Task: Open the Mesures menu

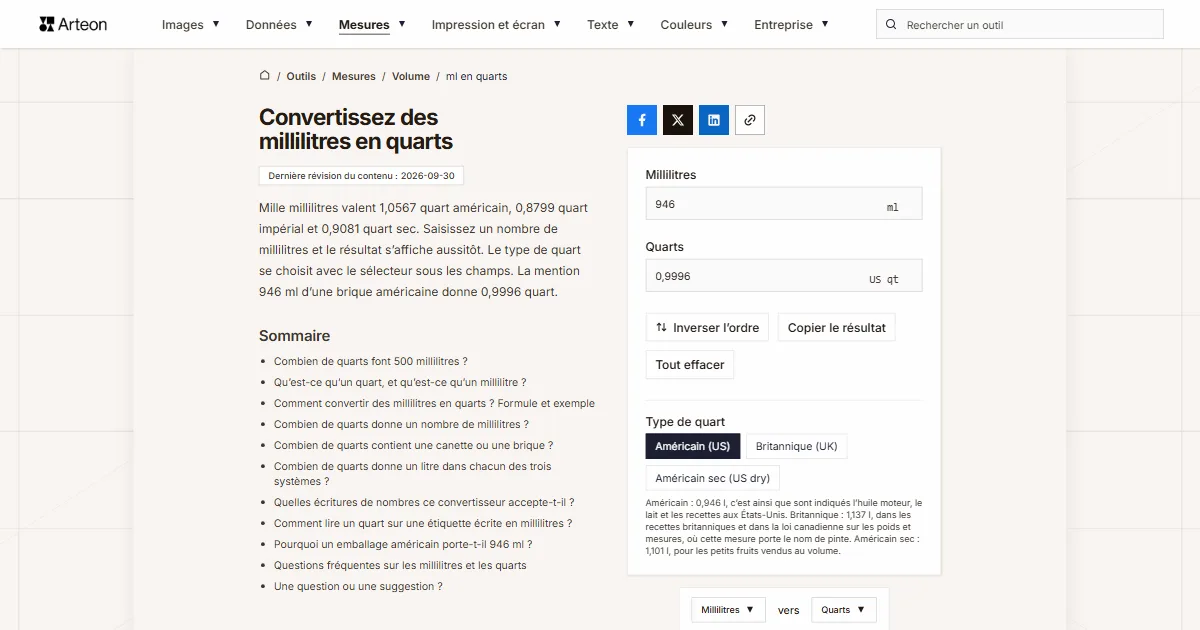Action: tap(372, 24)
